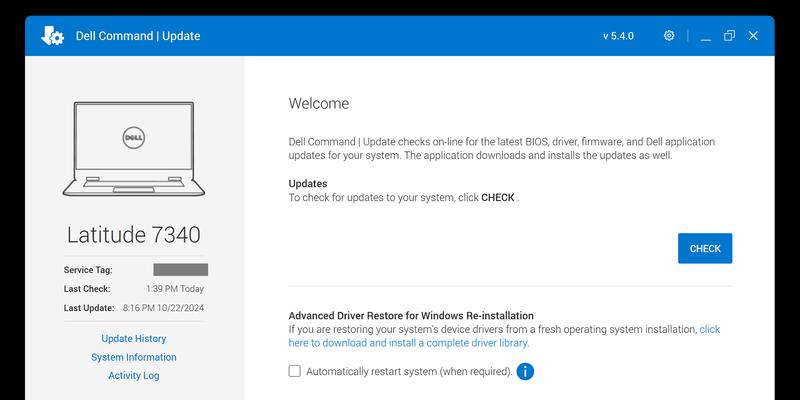The image size is (800, 400).
Task: Minimize the Dell Command Update window
Action: click(x=705, y=36)
